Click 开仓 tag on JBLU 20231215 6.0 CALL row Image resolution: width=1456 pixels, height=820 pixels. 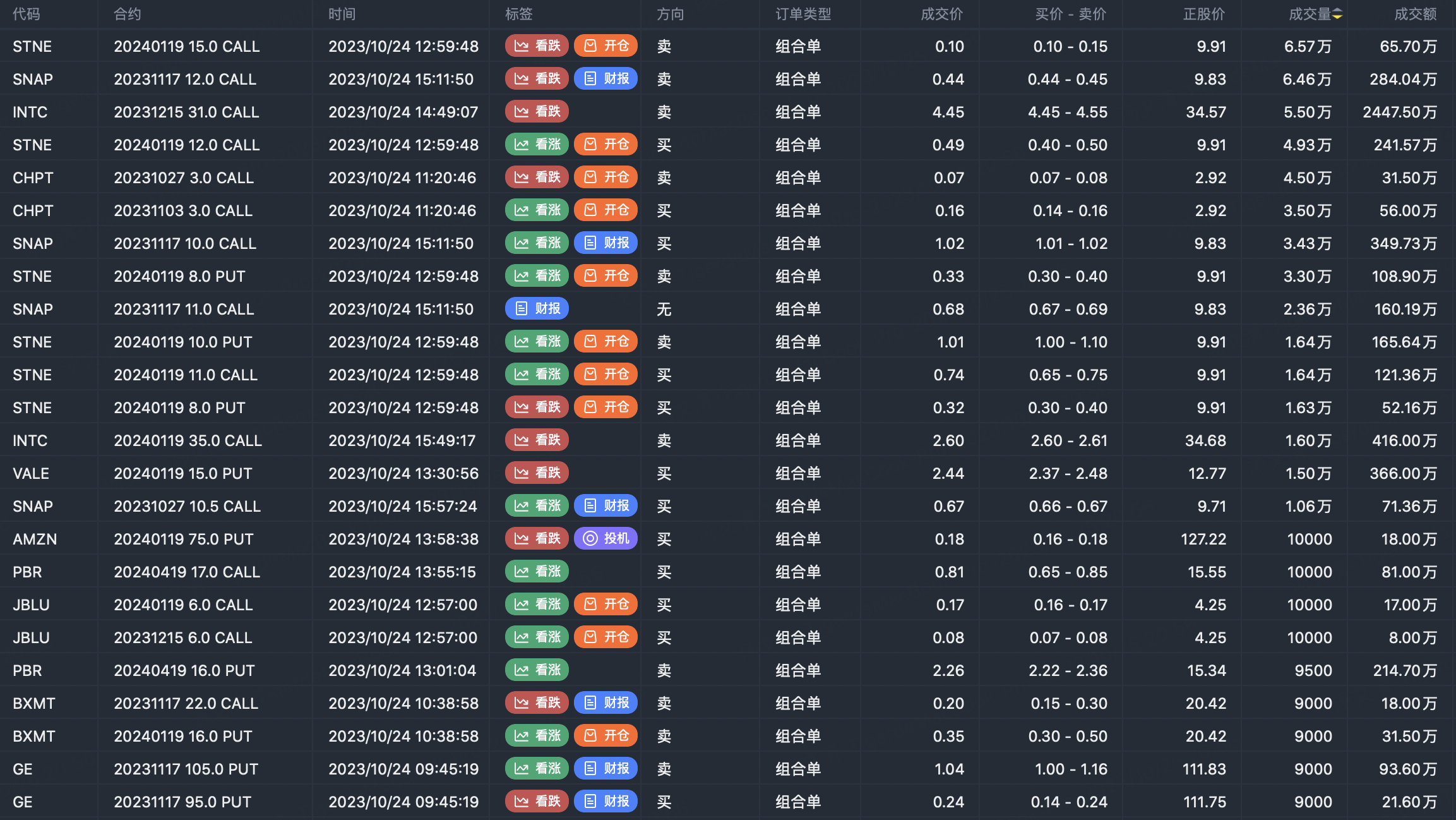(606, 637)
